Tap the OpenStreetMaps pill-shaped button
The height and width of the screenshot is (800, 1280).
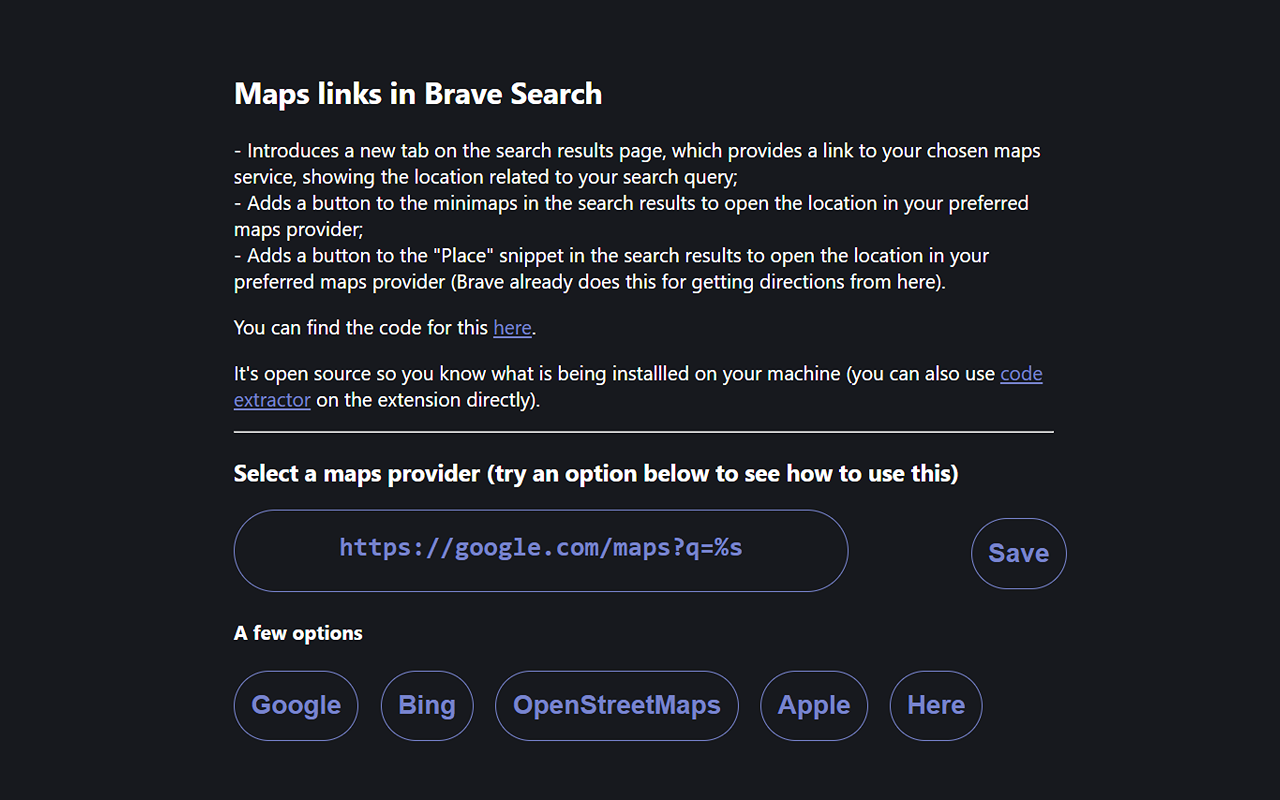tap(616, 705)
